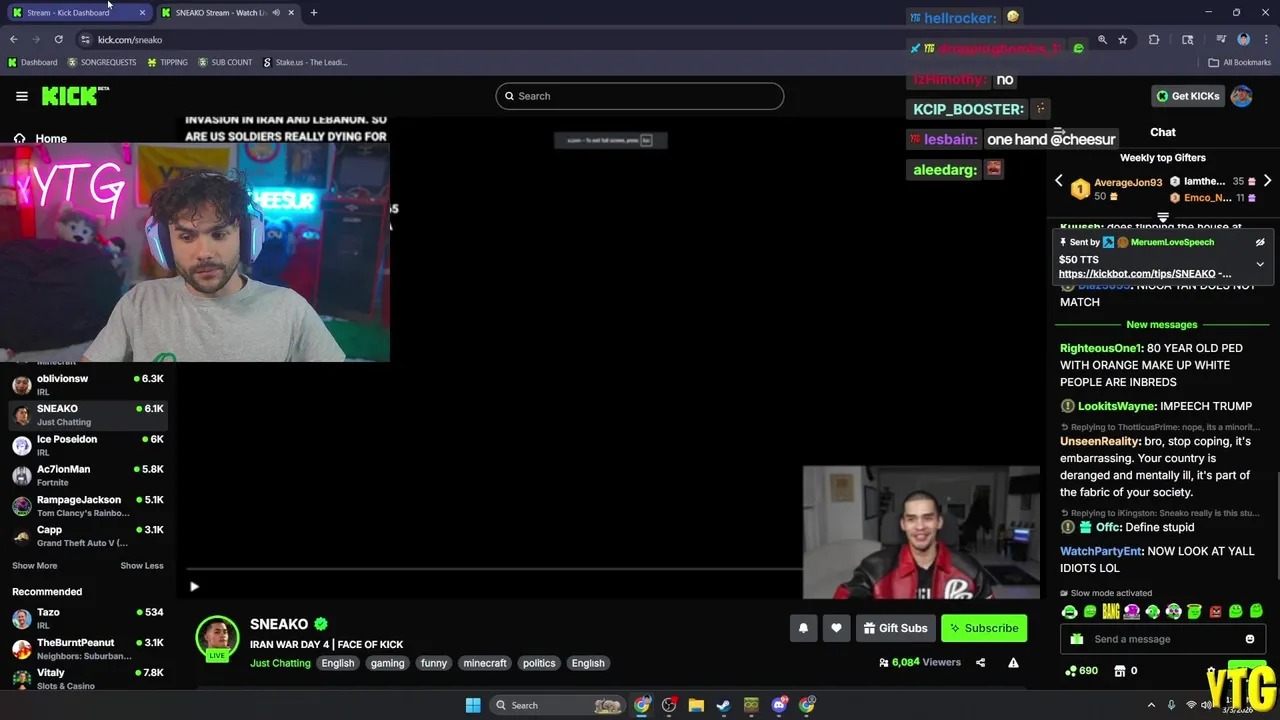Open Discord from the taskbar

click(779, 705)
